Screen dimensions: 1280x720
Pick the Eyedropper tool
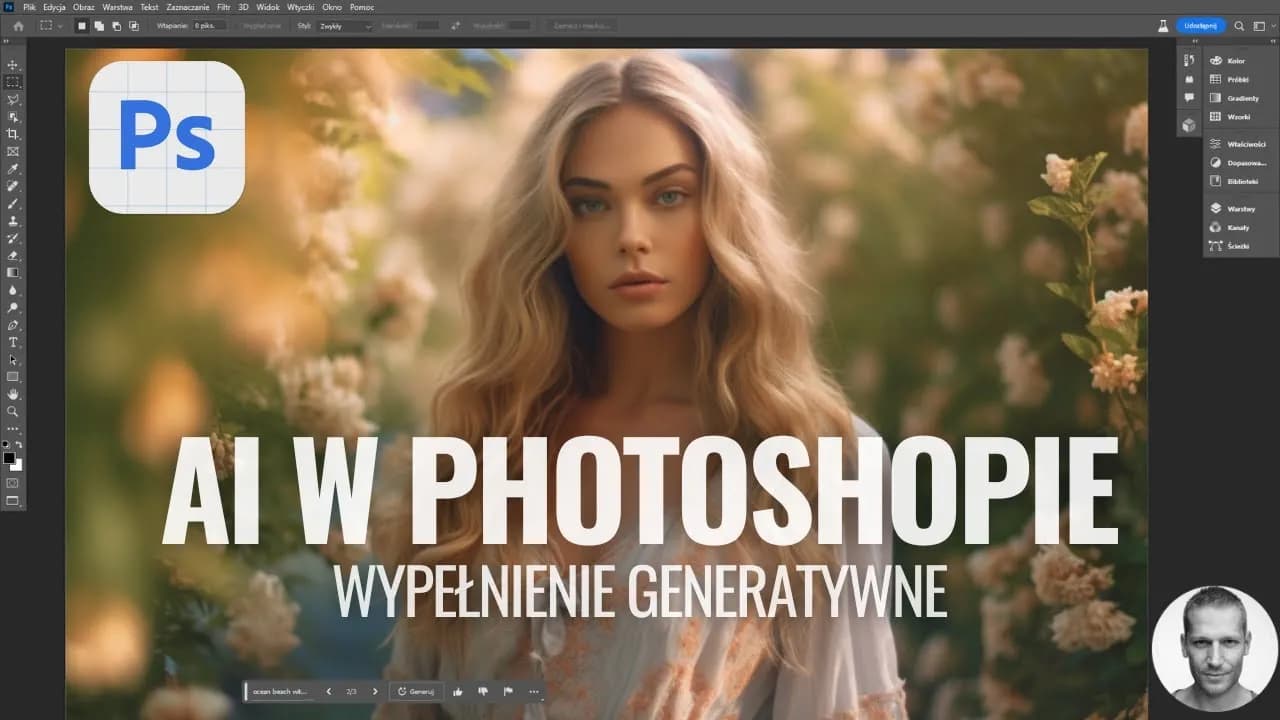pos(13,167)
